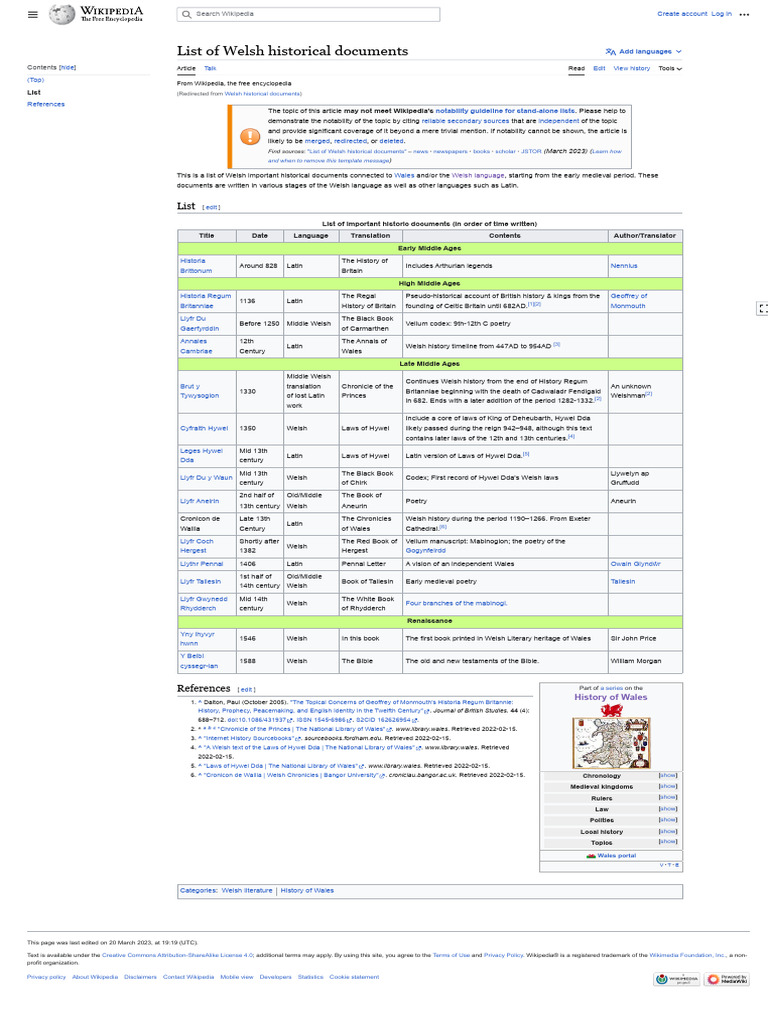Open the Mobile view footer link

[236, 978]
